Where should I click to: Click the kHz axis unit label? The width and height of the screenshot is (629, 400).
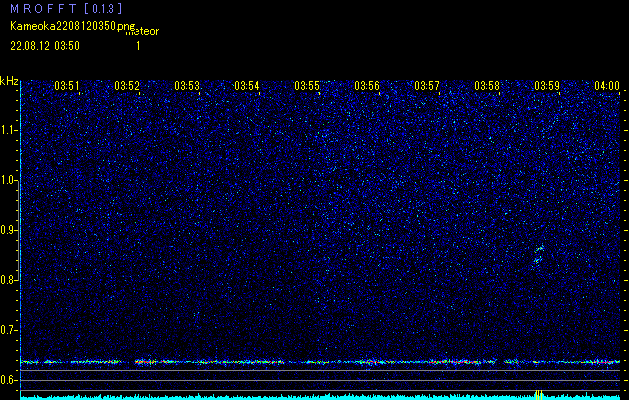(9, 81)
